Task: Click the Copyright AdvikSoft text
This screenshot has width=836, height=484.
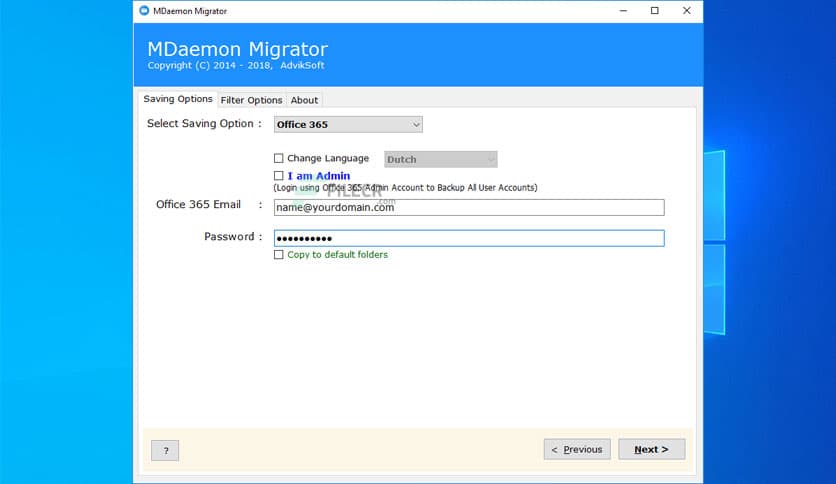Action: [236, 66]
